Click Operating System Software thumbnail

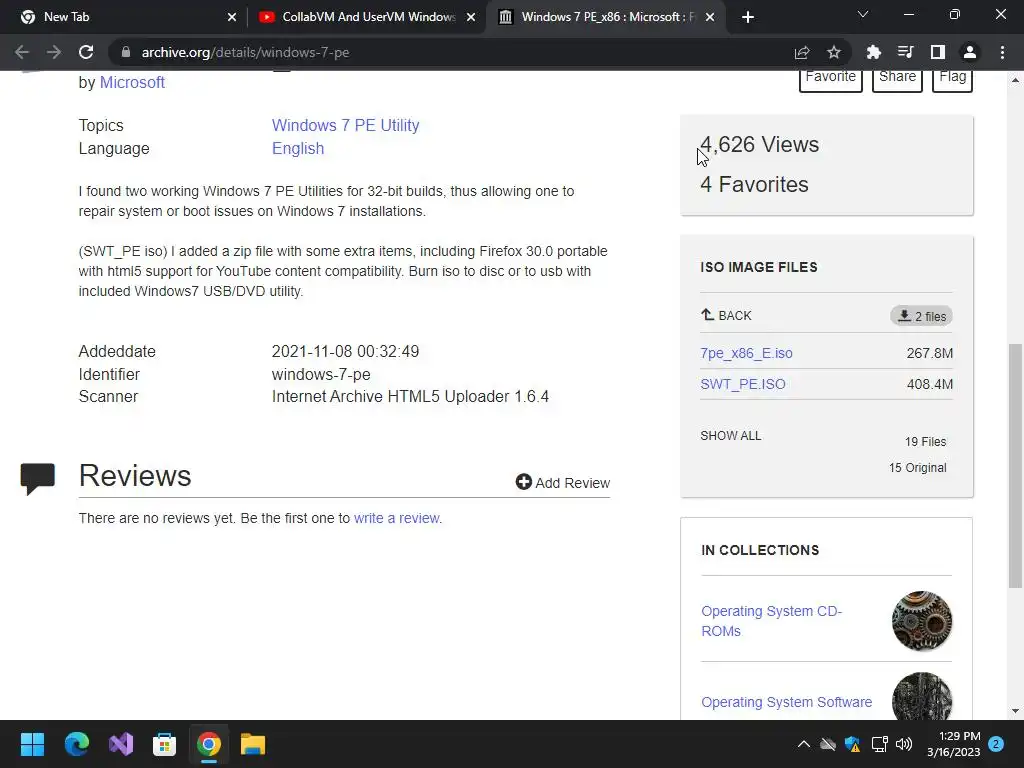tap(922, 696)
